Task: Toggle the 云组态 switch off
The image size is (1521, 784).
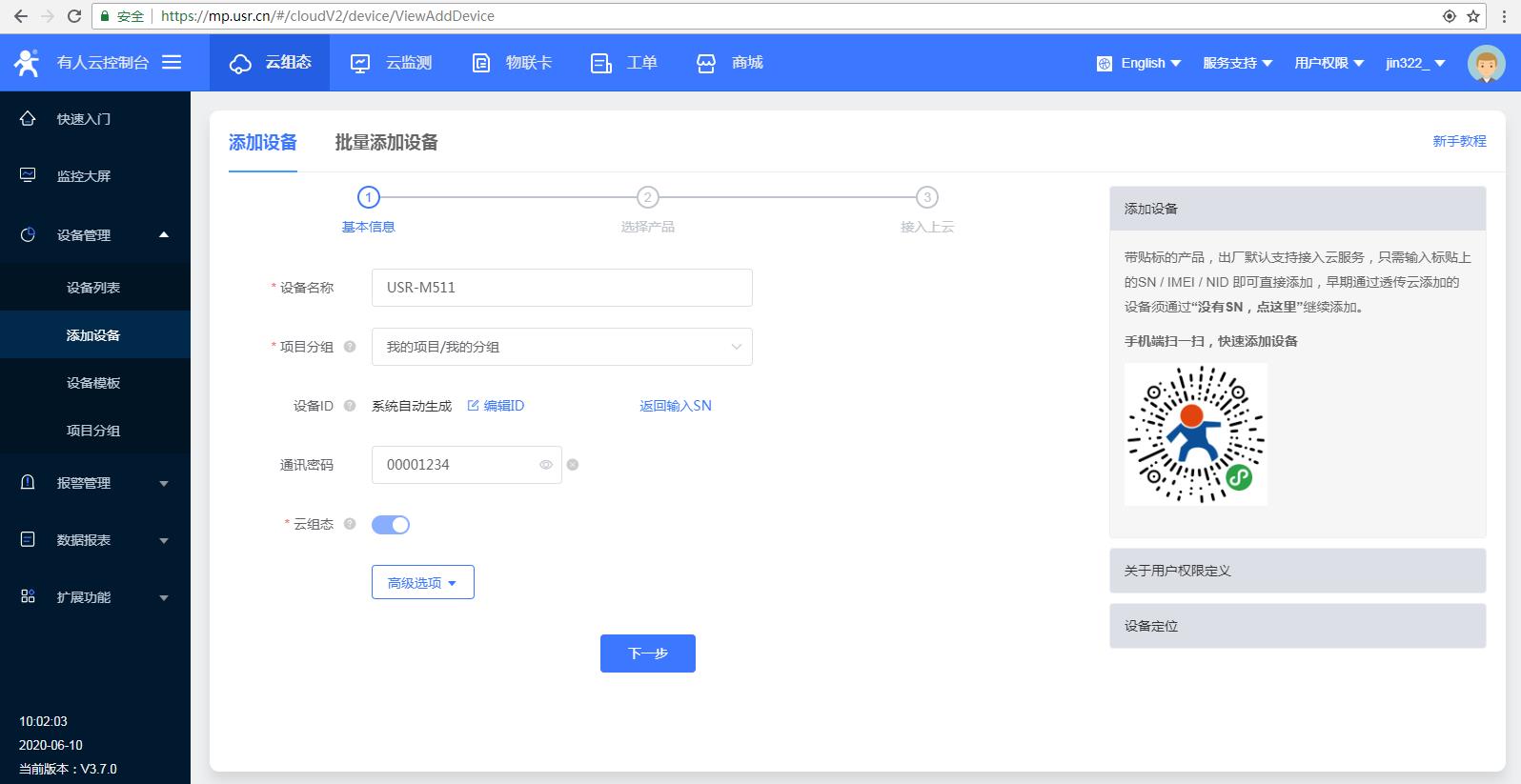Action: tap(391, 525)
